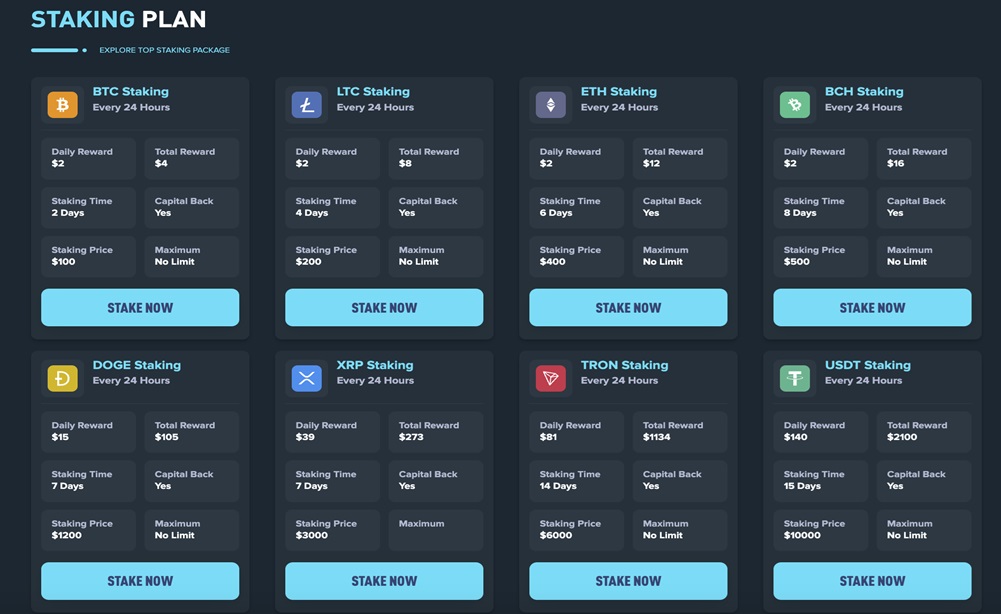Click the Tether icon in USDT Staking

794,378
